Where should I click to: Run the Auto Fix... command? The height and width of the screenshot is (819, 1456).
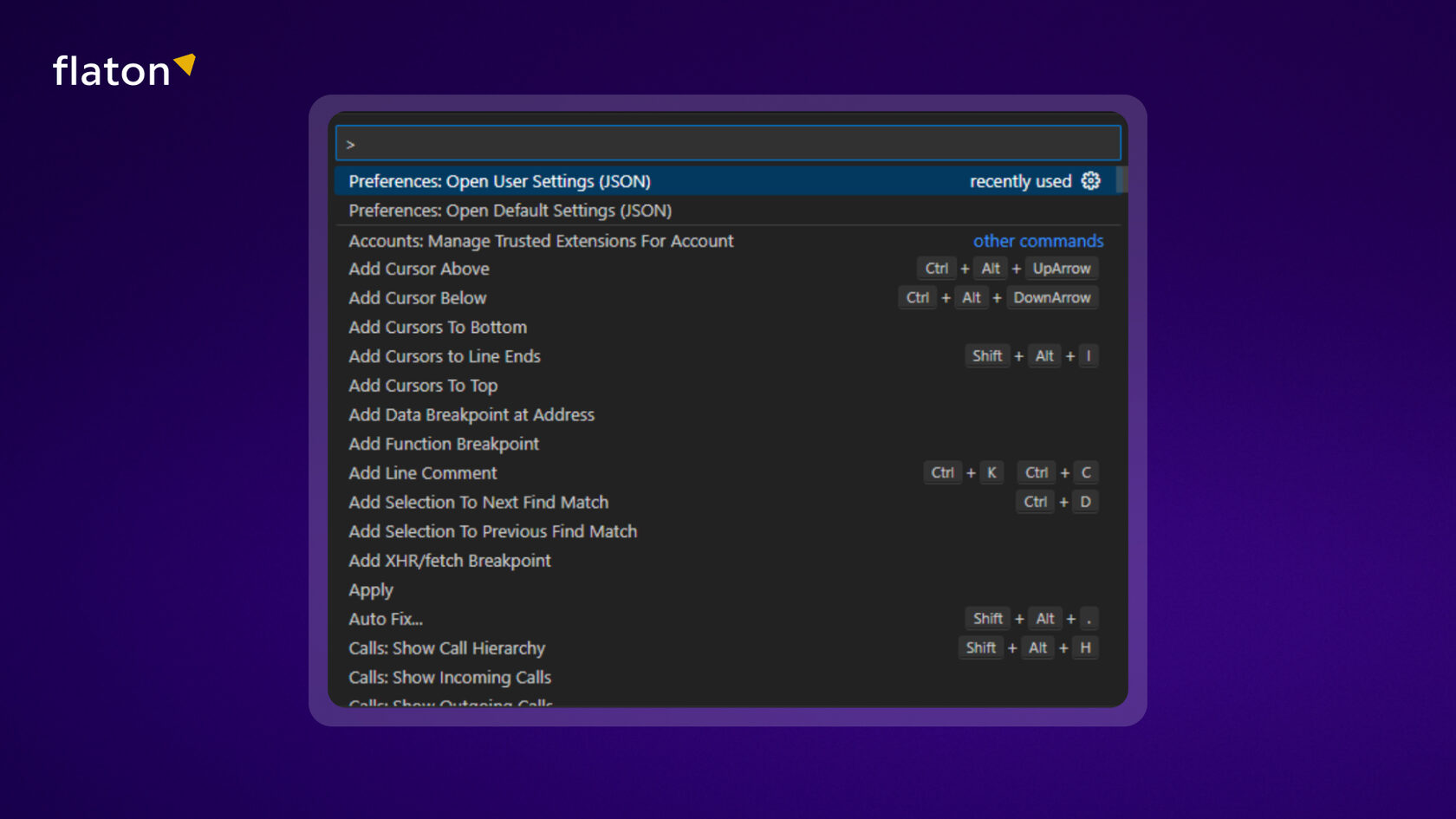[726, 619]
